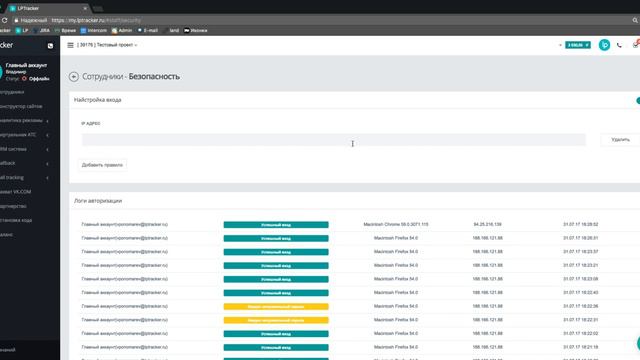Click the Главный аккаунт profile name
Image resolution: width=640 pixels, height=360 pixels.
point(26,65)
